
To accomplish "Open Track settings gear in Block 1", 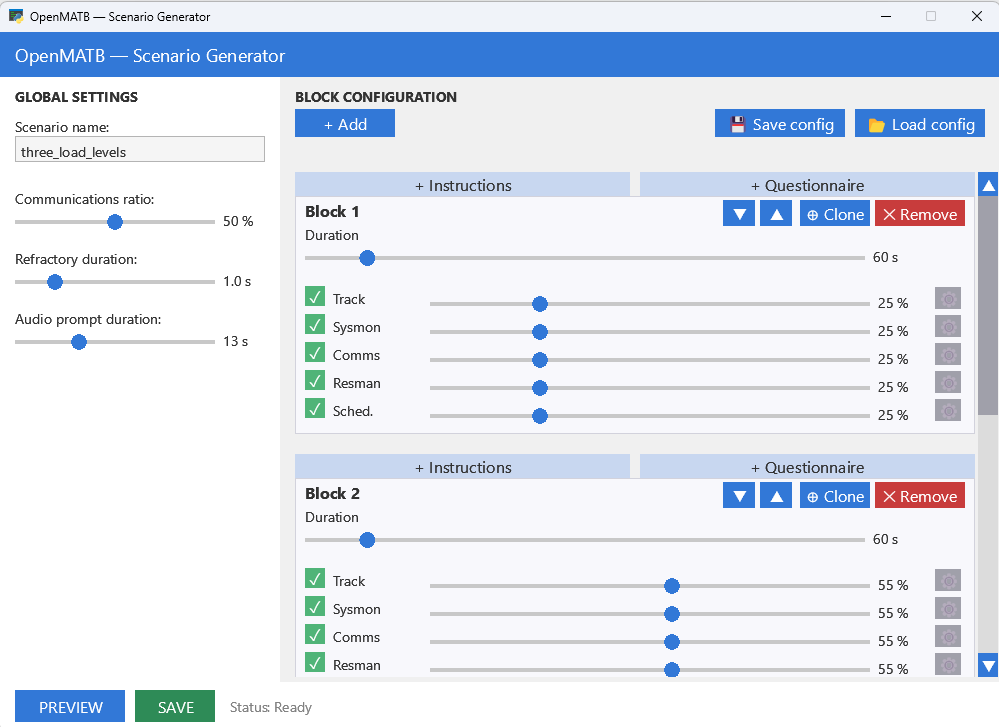I will coord(947,299).
